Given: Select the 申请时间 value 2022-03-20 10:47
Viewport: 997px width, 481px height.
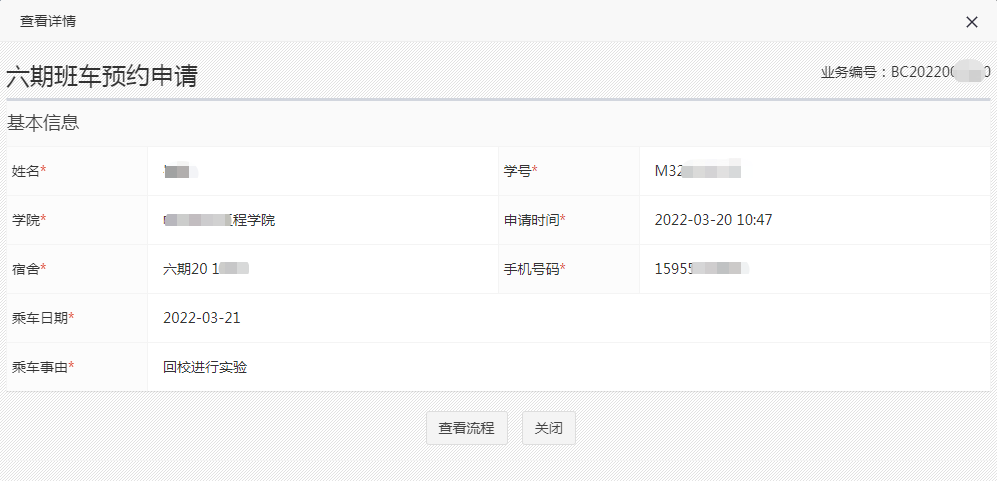Looking at the screenshot, I should pyautogui.click(x=713, y=220).
